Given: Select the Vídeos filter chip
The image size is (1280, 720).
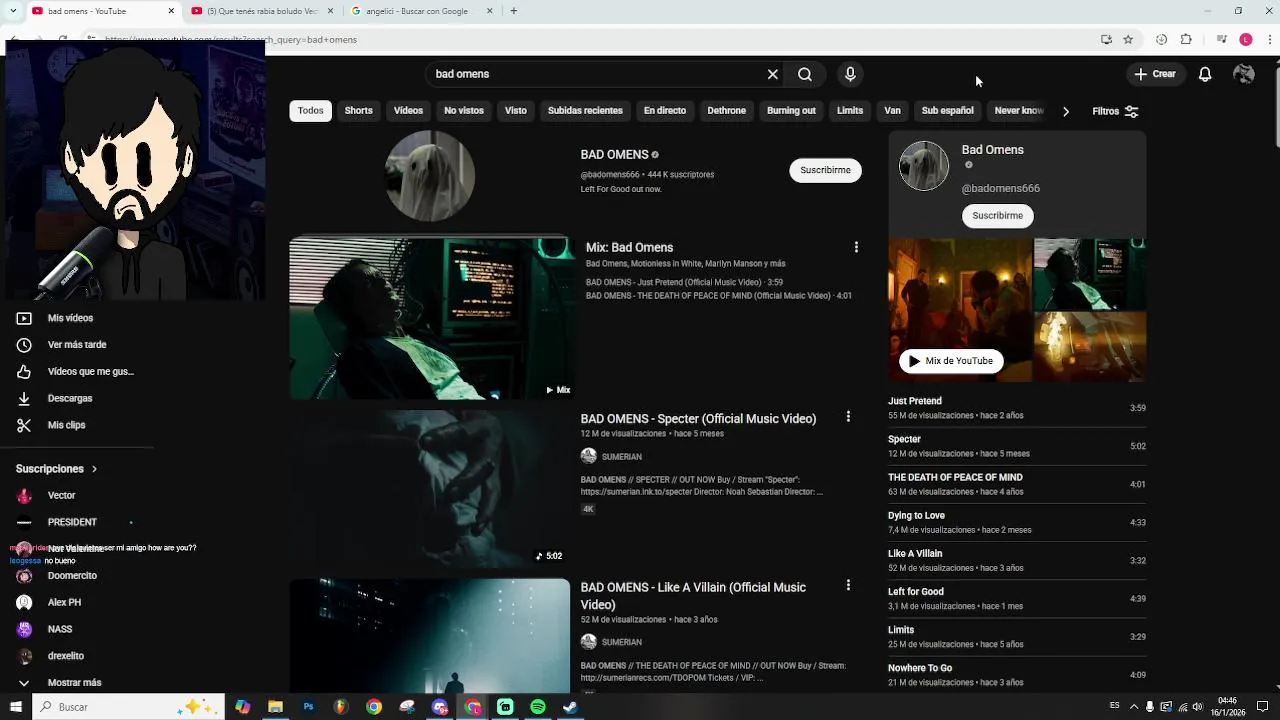Looking at the screenshot, I should (408, 111).
